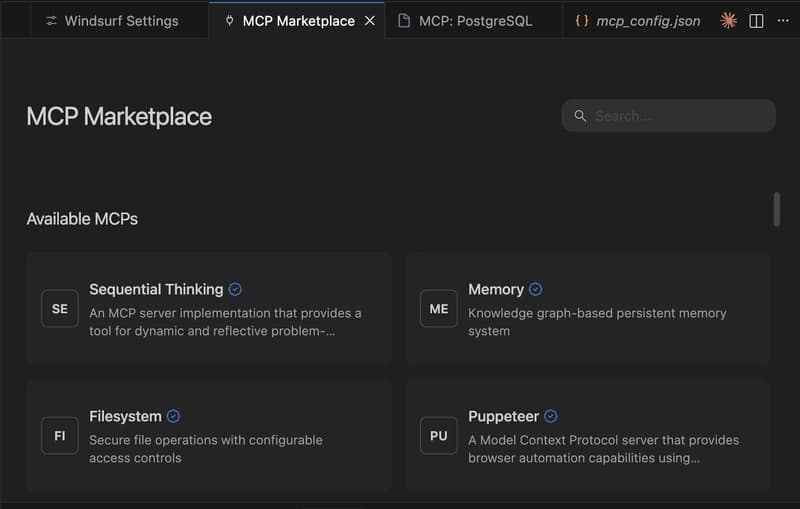Click 'Knowledge graph-based persistent memory system' description

coord(597,322)
